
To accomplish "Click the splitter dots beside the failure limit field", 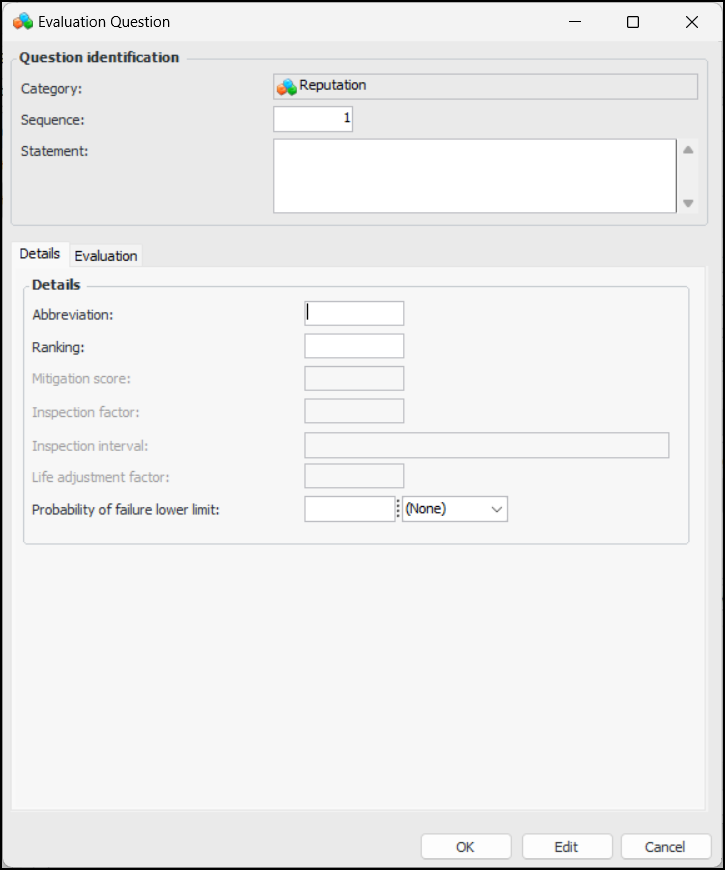I will [x=398, y=509].
